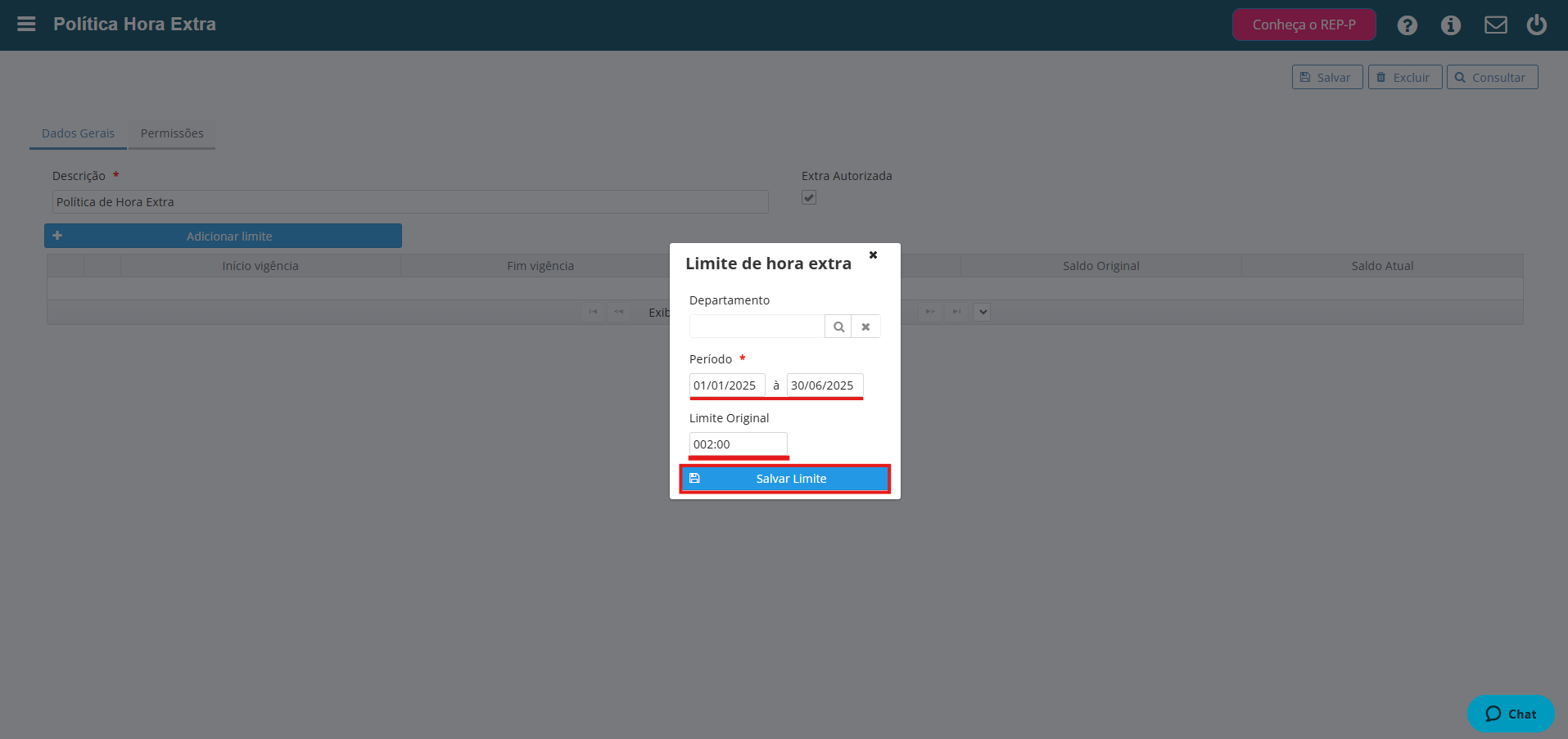The image size is (1568, 739).
Task: Open the hamburger navigation menu
Action: 26,24
